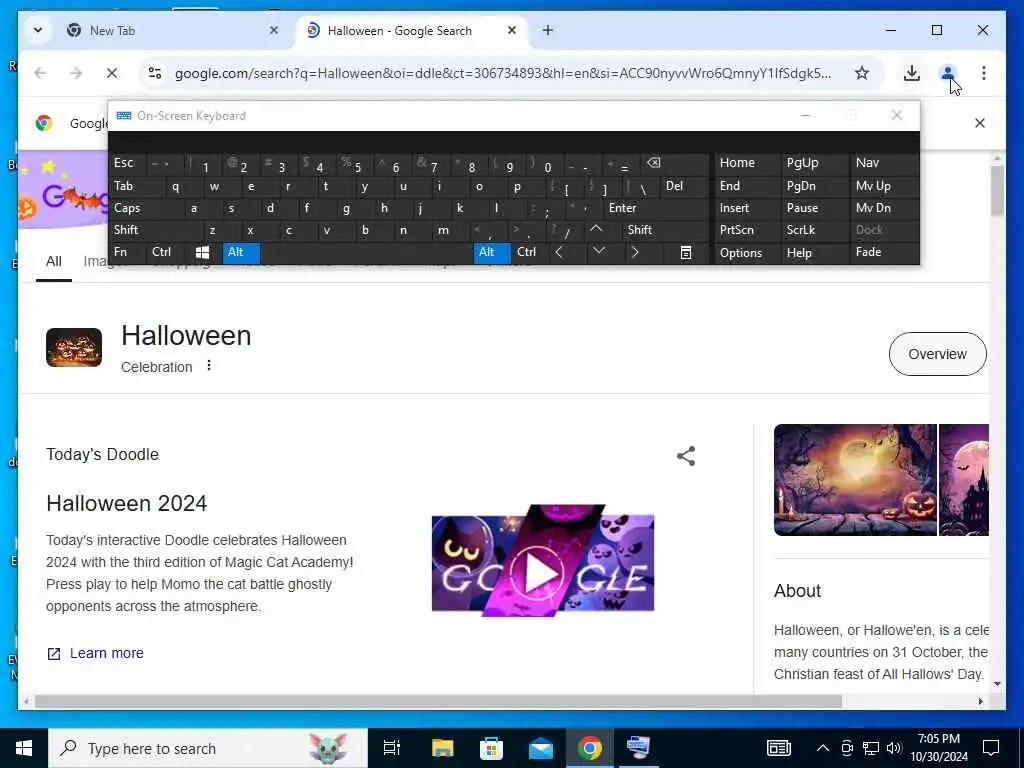Go back to previous page in Chrome
Viewport: 1024px width, 768px height.
[40, 73]
